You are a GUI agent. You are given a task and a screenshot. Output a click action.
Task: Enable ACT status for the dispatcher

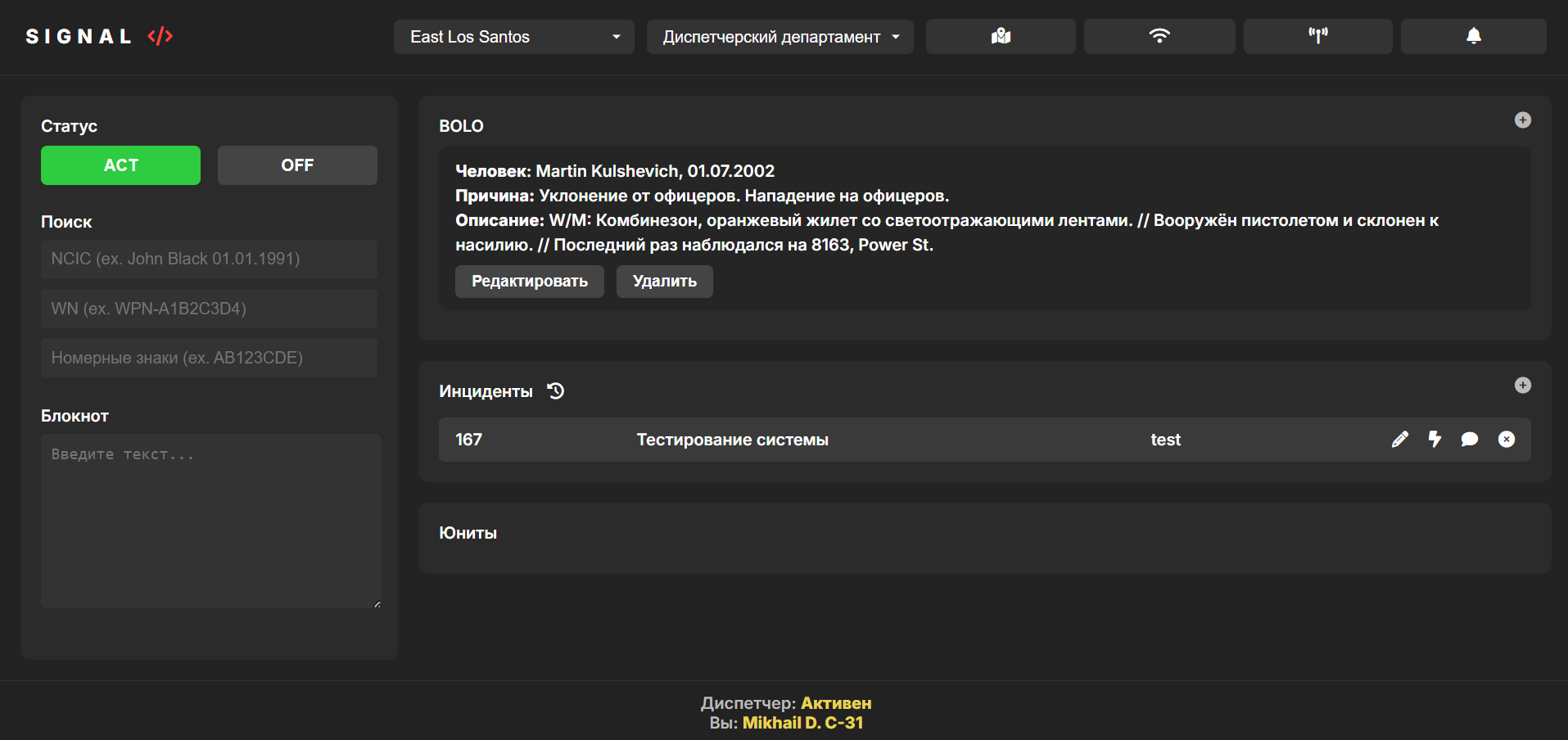(120, 165)
